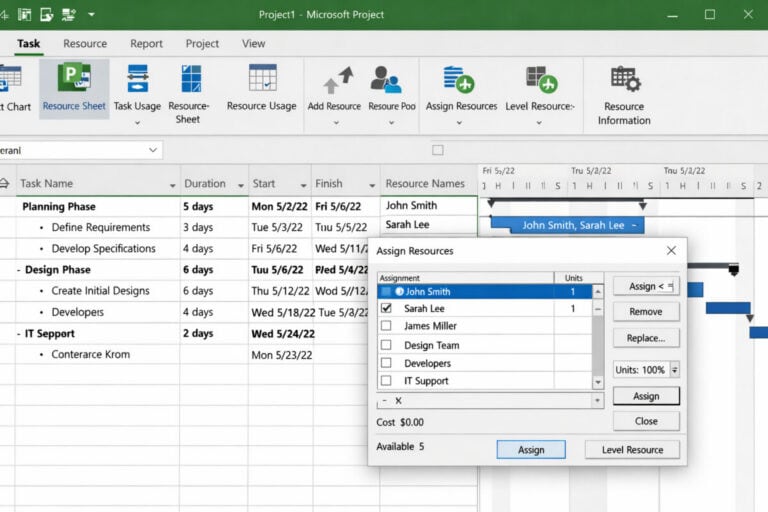The image size is (768, 512).
Task: Click the Add Resource icon
Action: click(x=338, y=79)
